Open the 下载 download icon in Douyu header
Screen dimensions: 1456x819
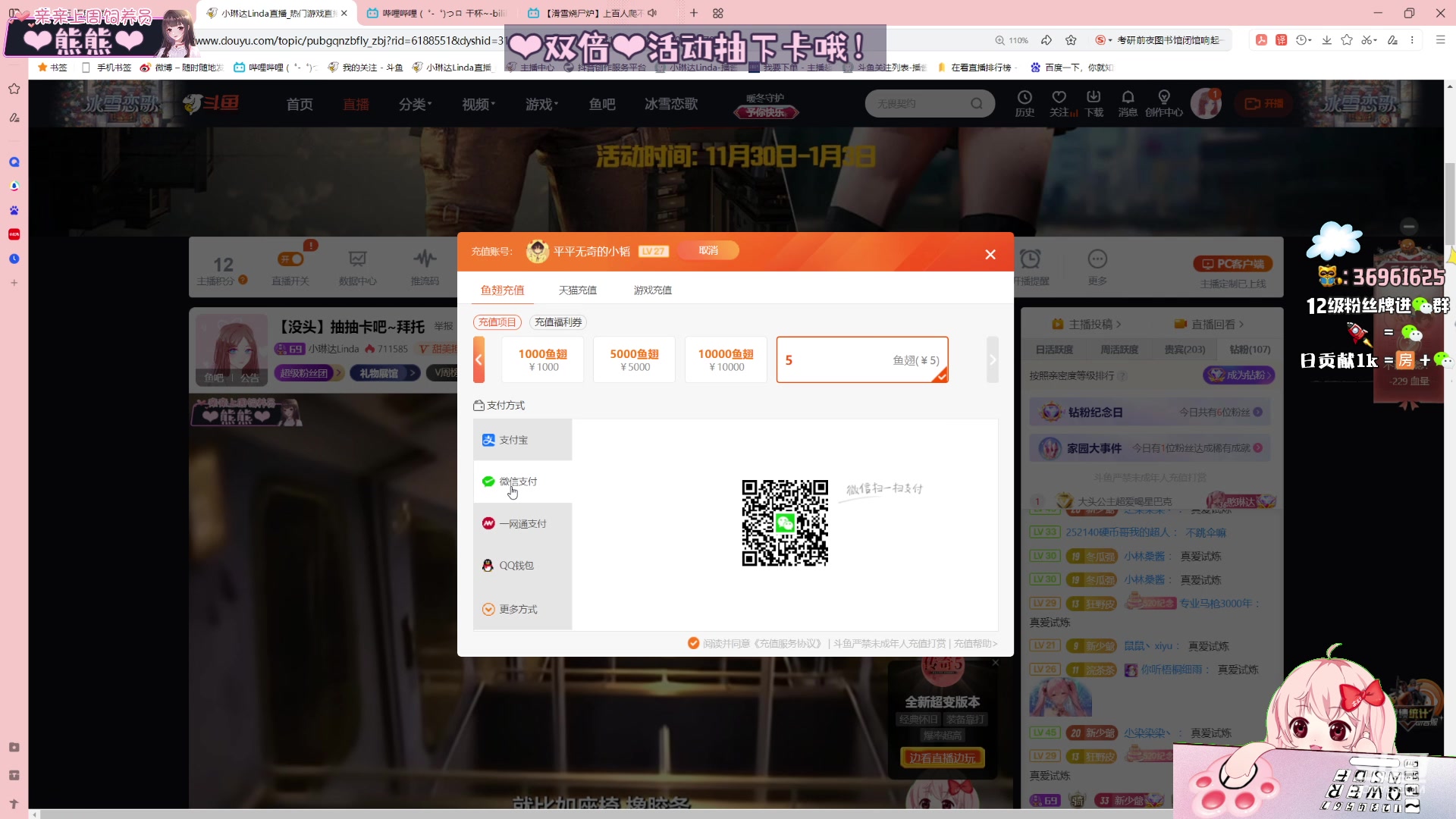point(1094,103)
